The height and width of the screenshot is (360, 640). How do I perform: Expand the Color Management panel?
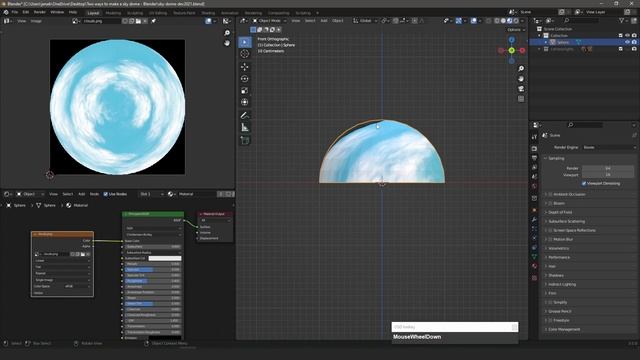(x=564, y=329)
